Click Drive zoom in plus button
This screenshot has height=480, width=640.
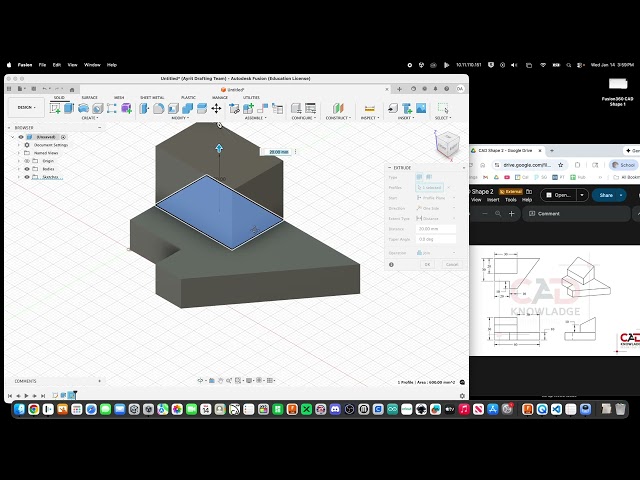pyautogui.click(x=511, y=213)
